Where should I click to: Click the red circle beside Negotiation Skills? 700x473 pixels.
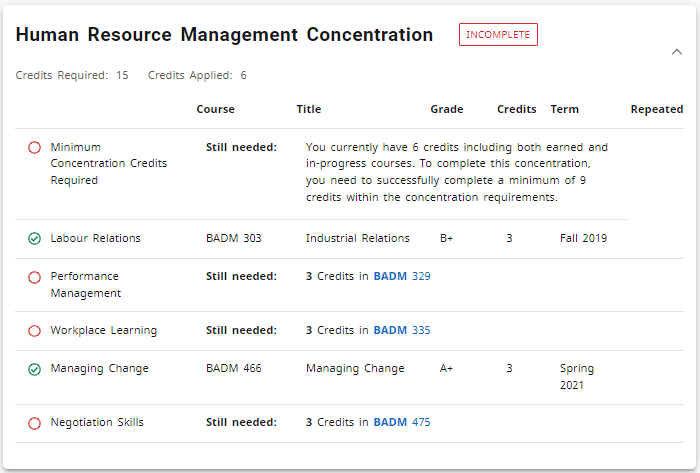pos(34,423)
